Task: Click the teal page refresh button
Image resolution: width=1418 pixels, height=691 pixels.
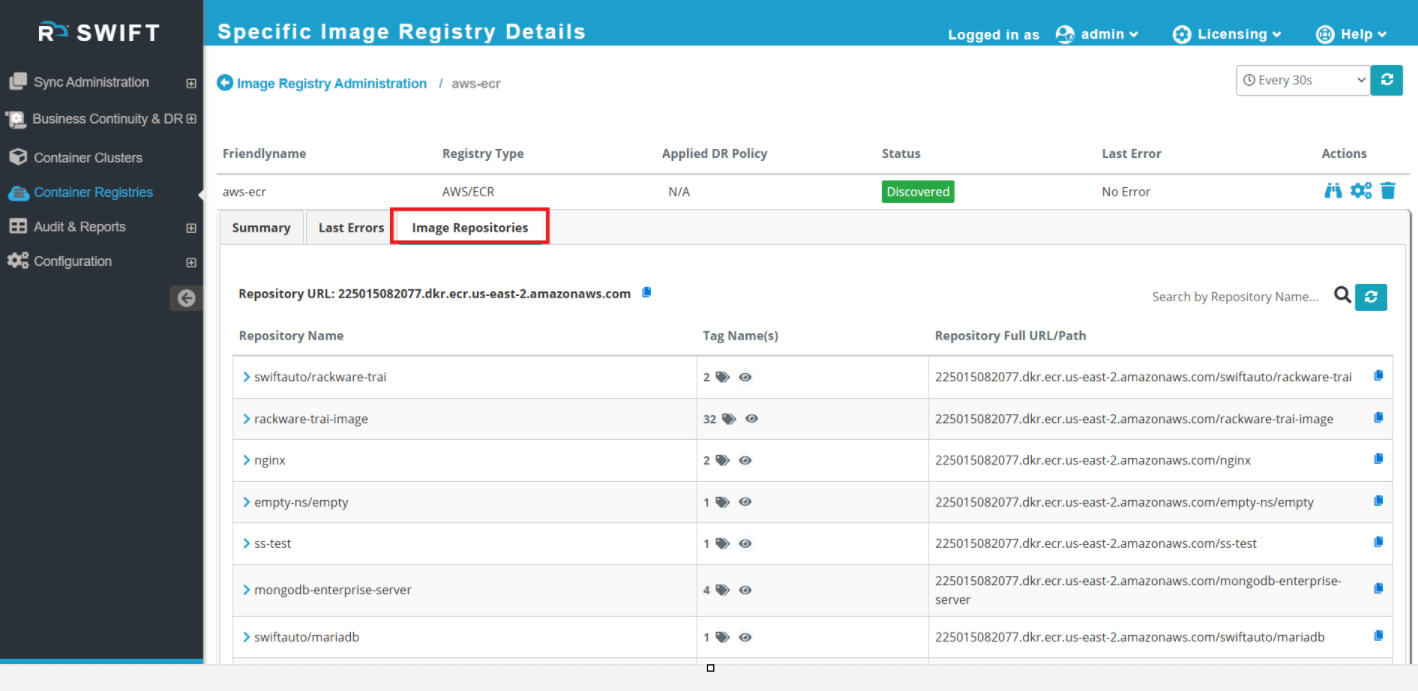Action: click(1386, 80)
